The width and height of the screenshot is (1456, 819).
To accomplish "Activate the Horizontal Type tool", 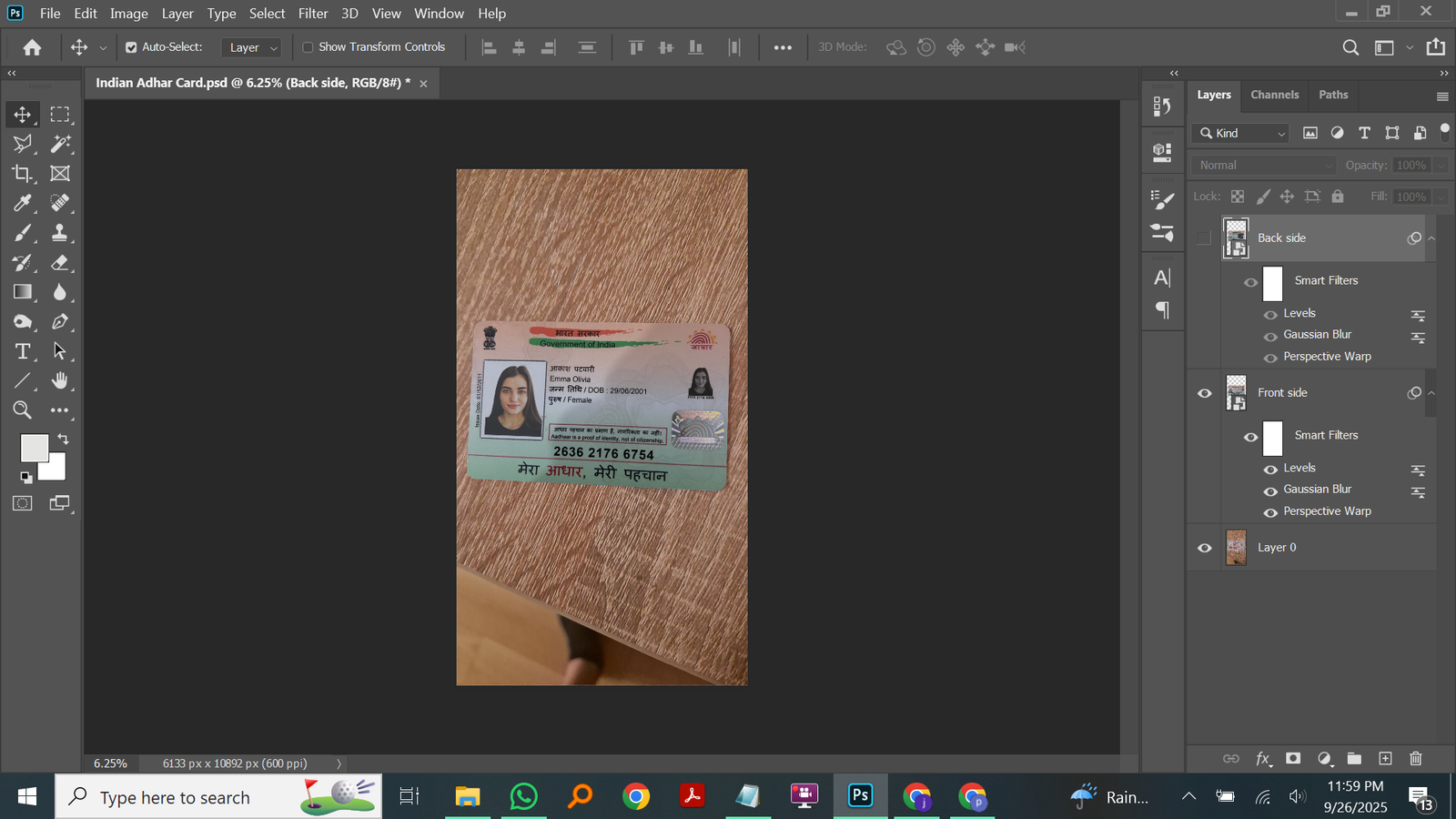I will click(22, 351).
